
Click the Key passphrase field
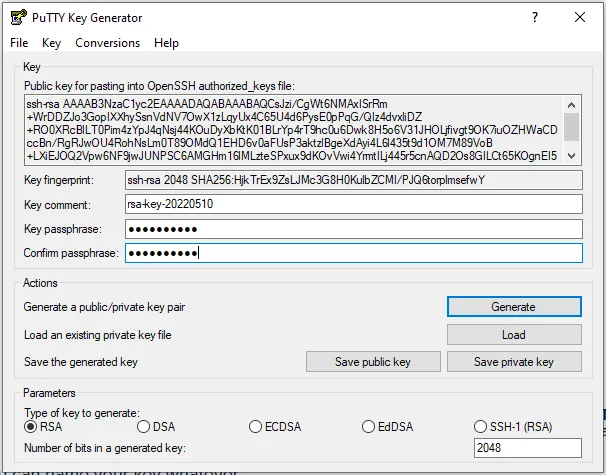[354, 229]
